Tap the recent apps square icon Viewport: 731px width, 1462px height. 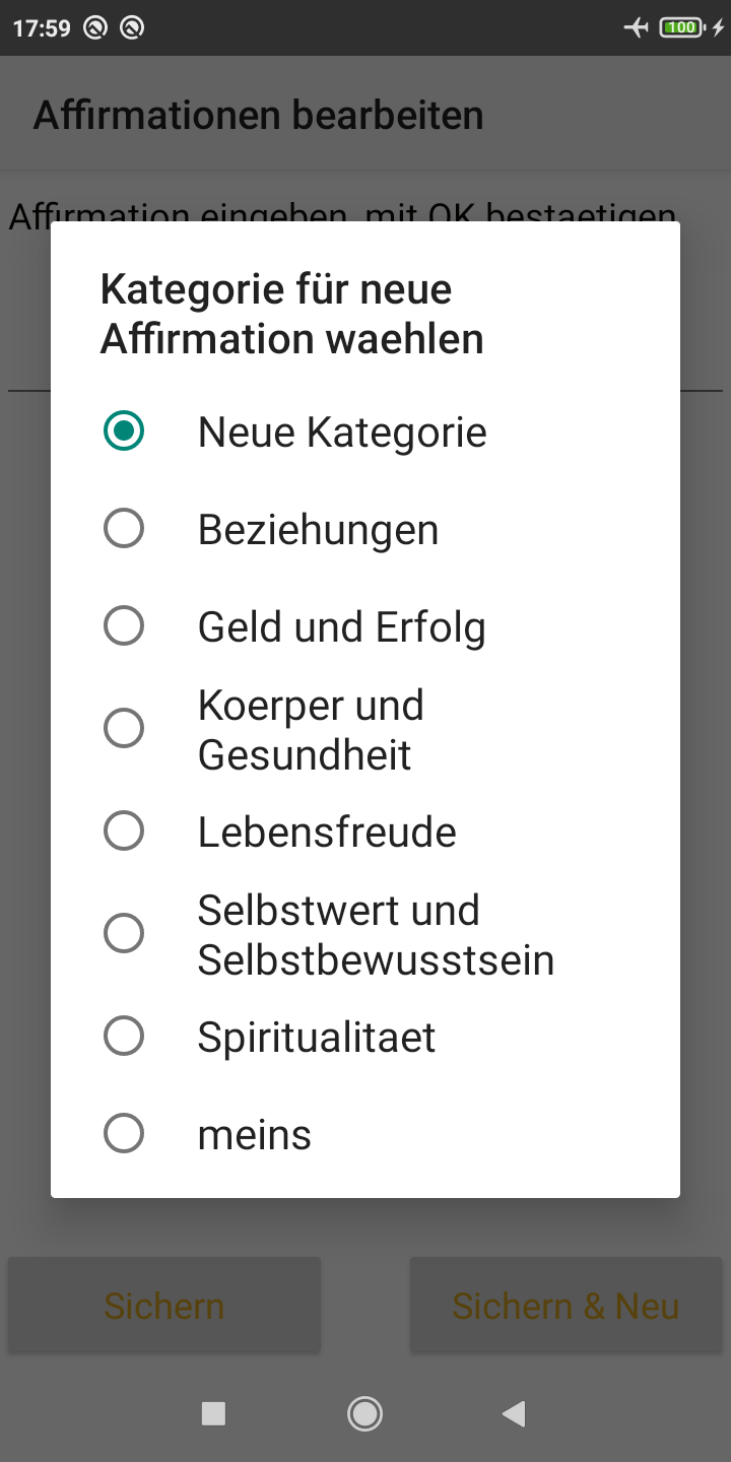[213, 1413]
